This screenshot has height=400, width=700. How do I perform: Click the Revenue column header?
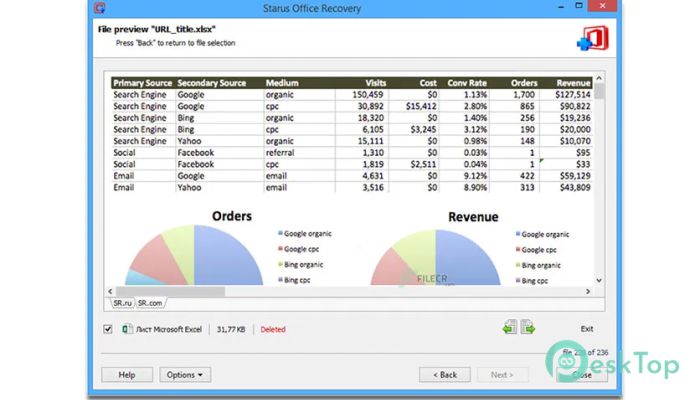573,83
